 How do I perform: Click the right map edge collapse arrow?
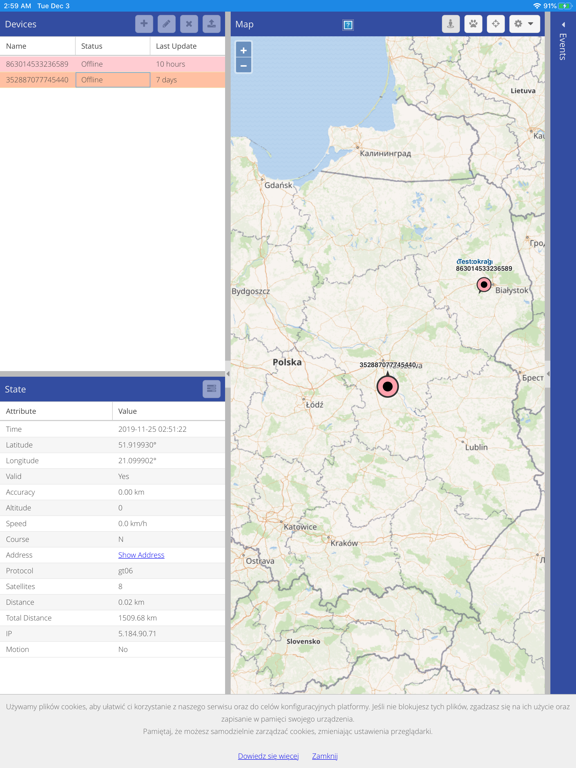click(x=548, y=374)
